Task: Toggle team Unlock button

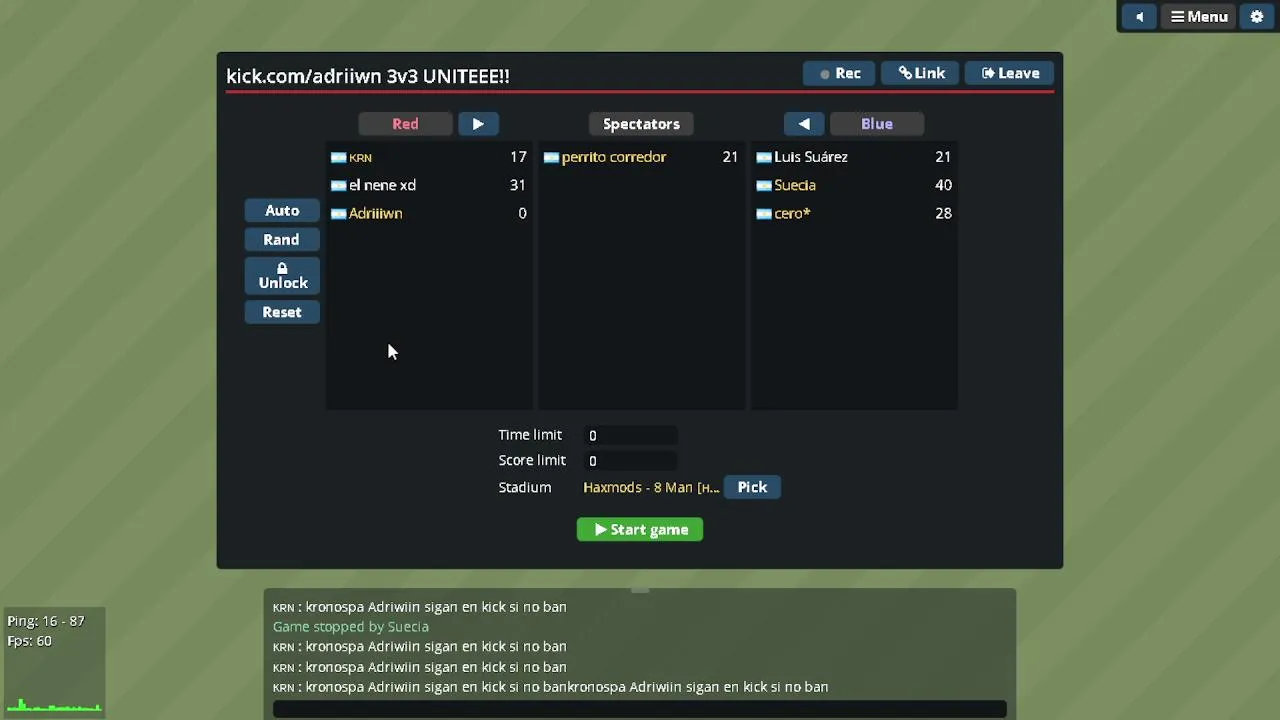Action: (282, 276)
